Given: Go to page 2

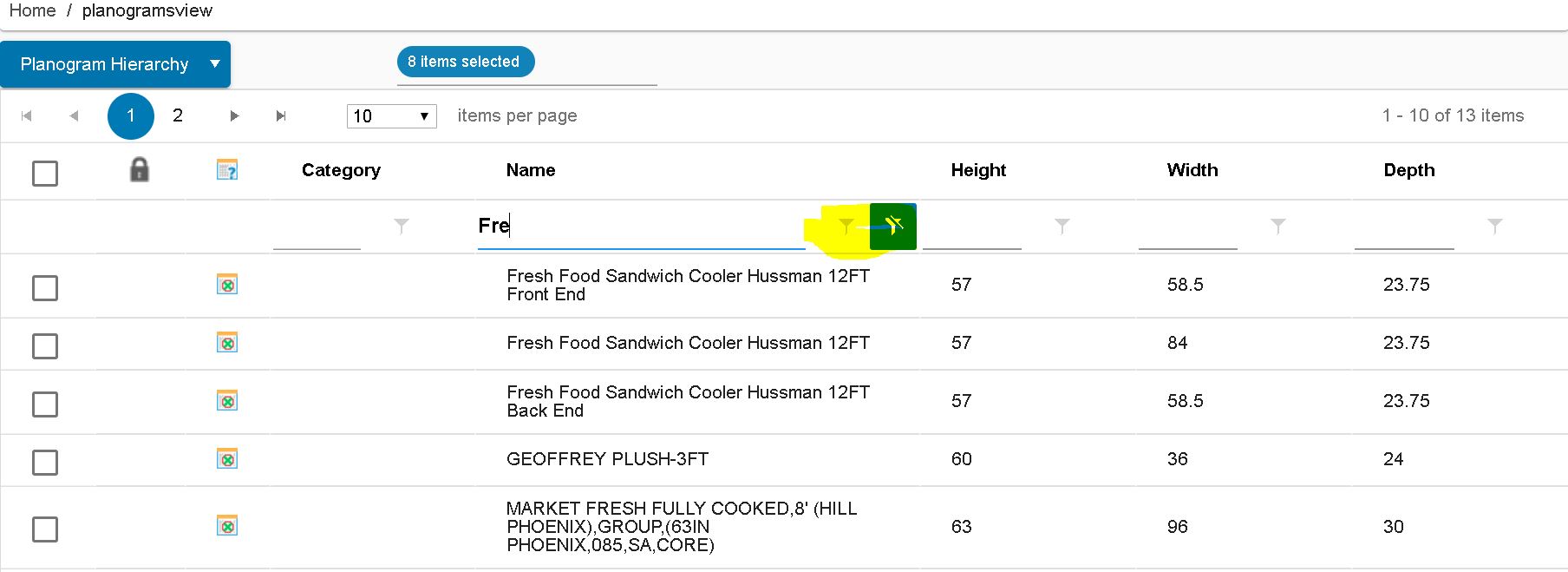Looking at the screenshot, I should pos(178,115).
